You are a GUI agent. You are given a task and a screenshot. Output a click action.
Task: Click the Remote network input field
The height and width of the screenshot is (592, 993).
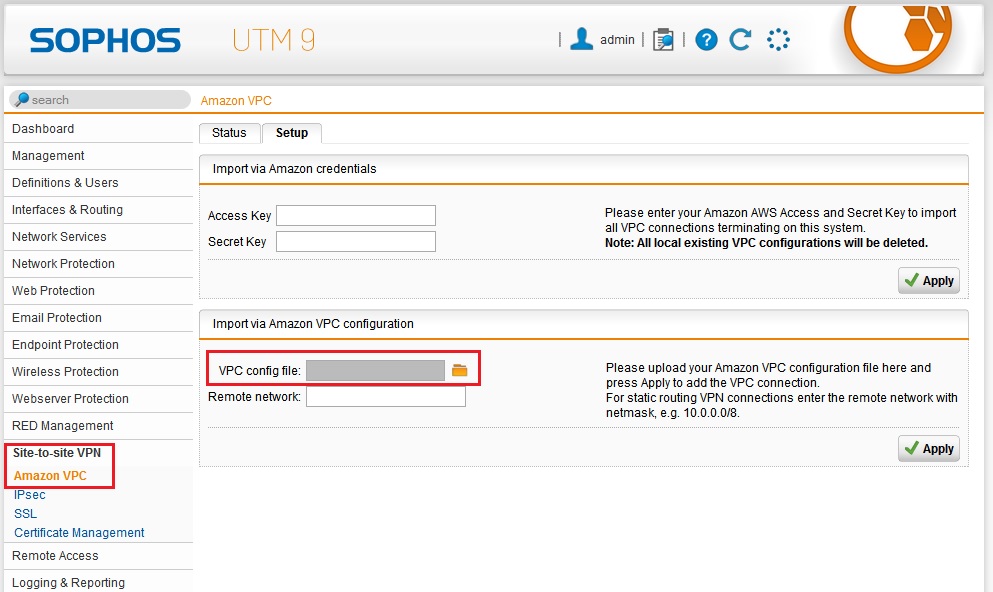[x=386, y=397]
